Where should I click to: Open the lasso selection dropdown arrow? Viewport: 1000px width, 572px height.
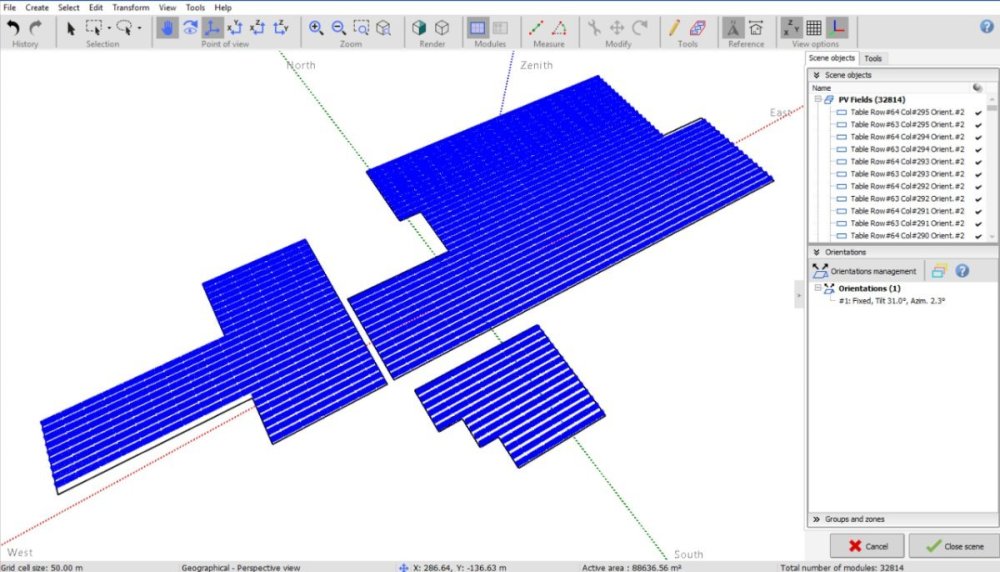click(x=139, y=28)
